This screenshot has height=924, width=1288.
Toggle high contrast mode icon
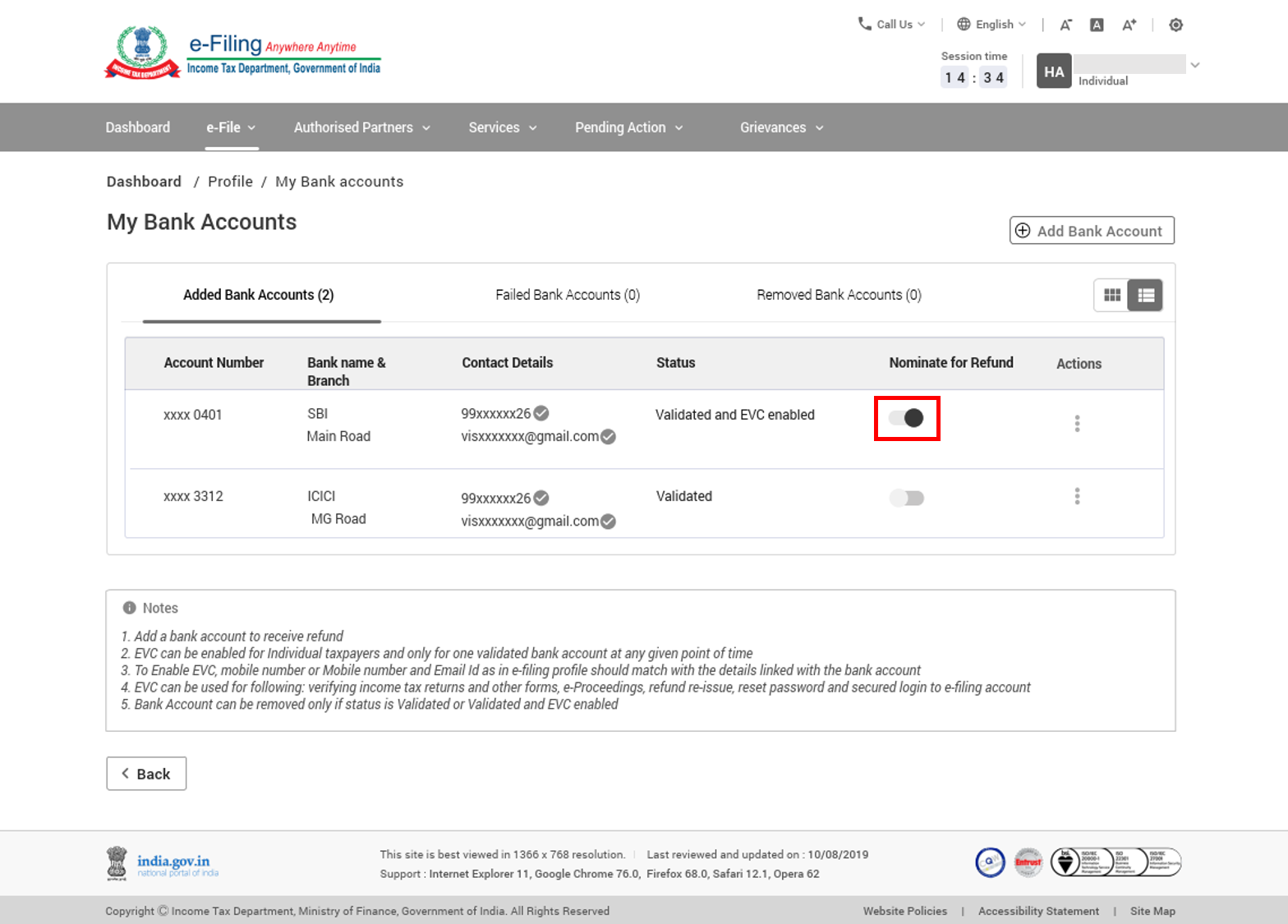coord(1175,25)
